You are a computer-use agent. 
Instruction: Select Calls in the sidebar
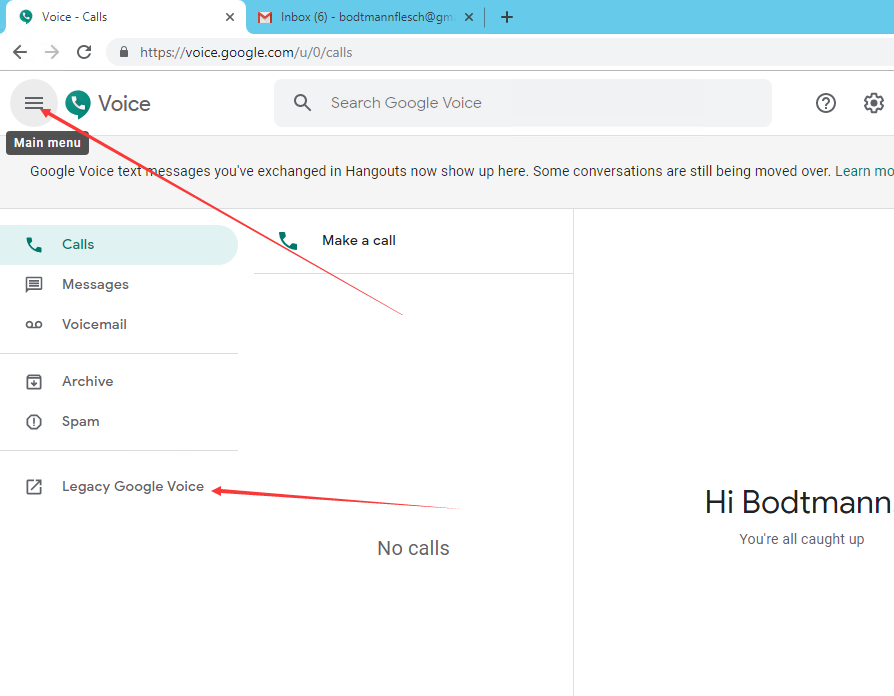119,245
